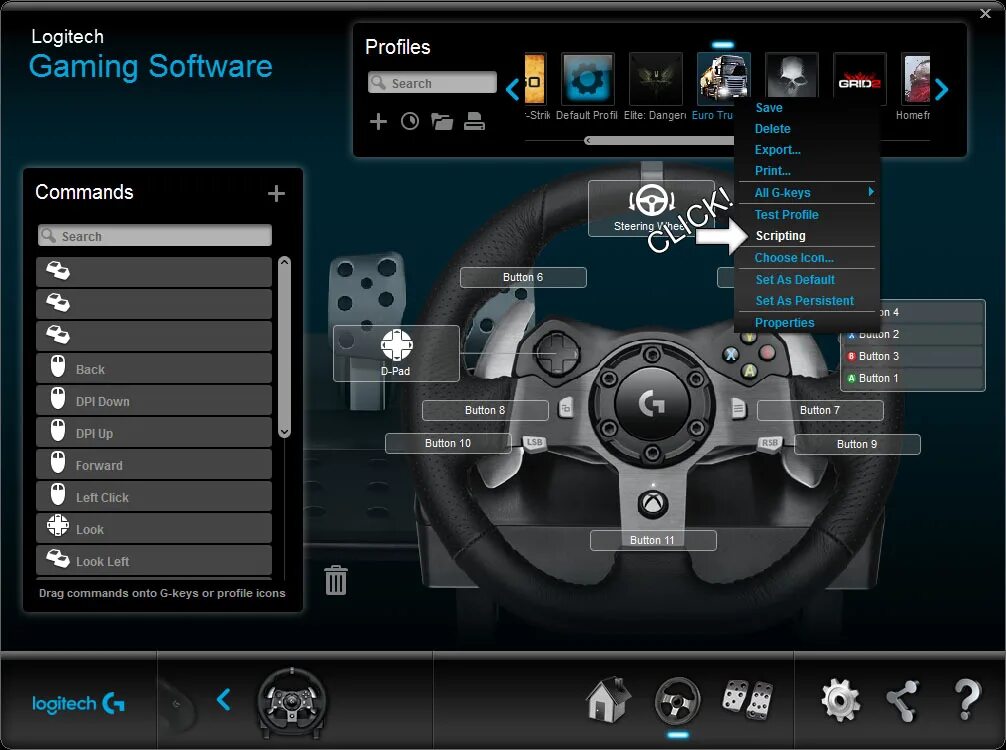Select Set As Persistent in the menu
This screenshot has width=1006, height=750.
[805, 301]
